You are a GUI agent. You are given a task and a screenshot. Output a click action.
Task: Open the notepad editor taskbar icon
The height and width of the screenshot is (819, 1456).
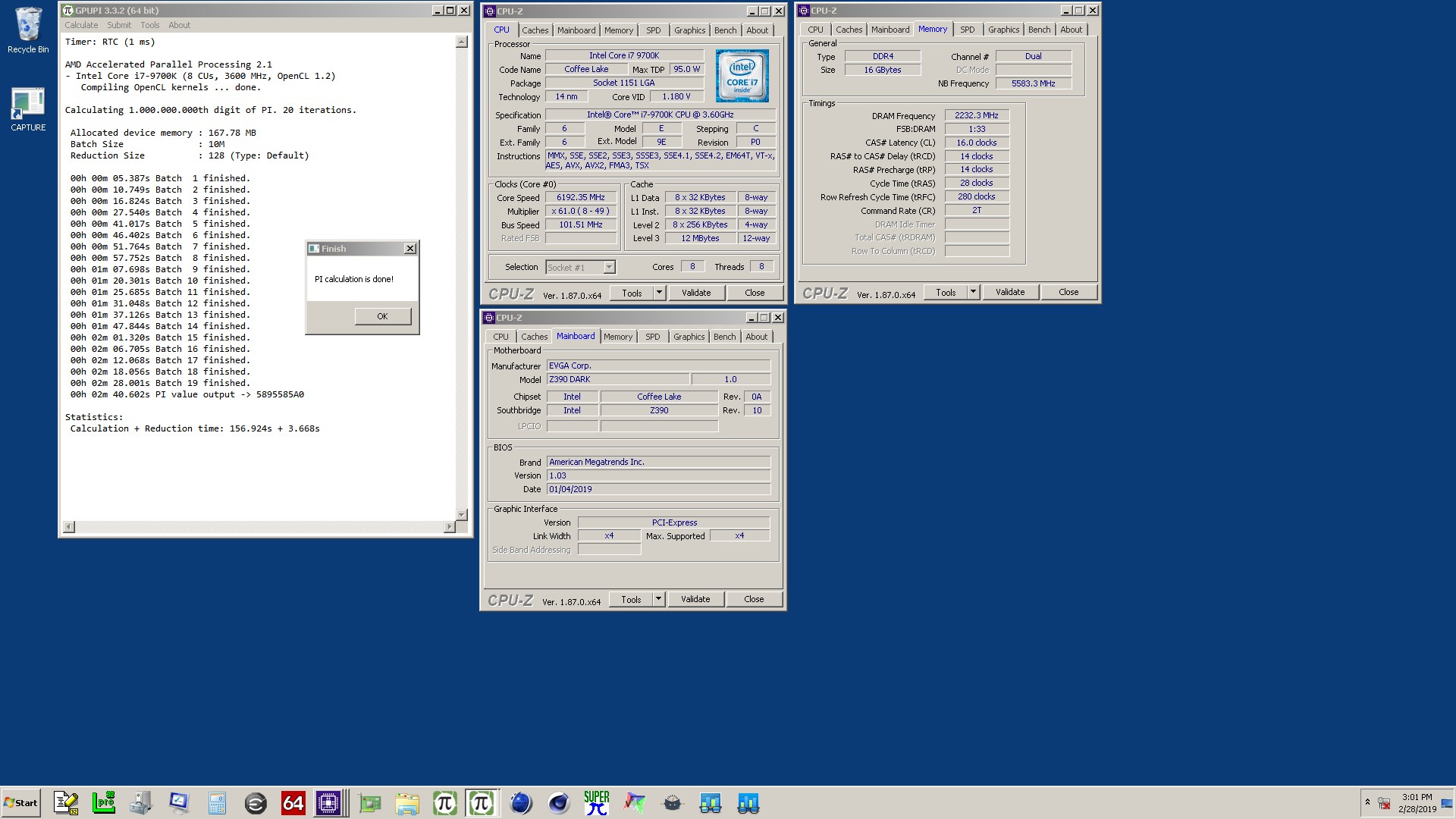(x=66, y=803)
